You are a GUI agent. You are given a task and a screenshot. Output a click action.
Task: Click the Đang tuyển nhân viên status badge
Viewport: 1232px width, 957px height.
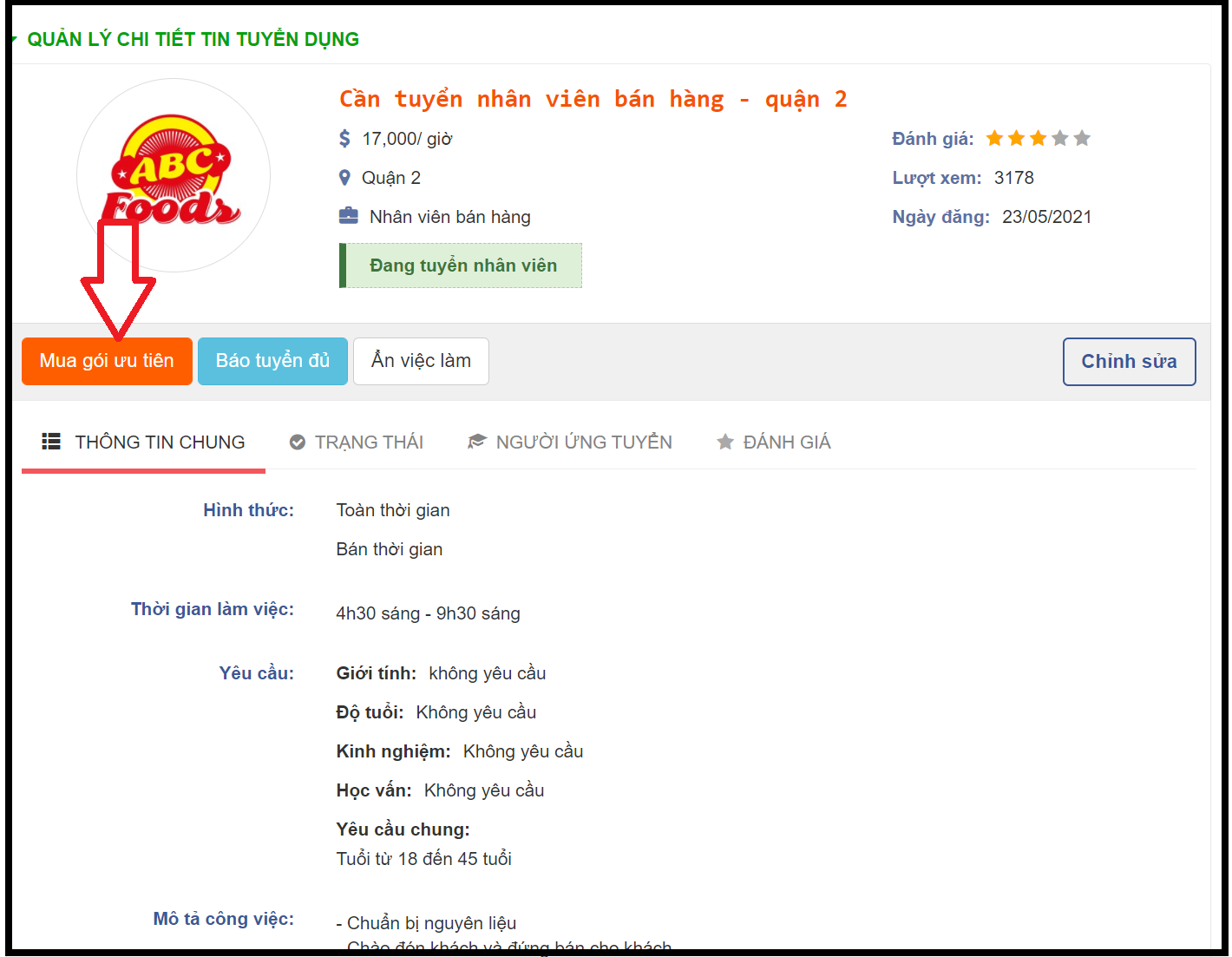(461, 265)
